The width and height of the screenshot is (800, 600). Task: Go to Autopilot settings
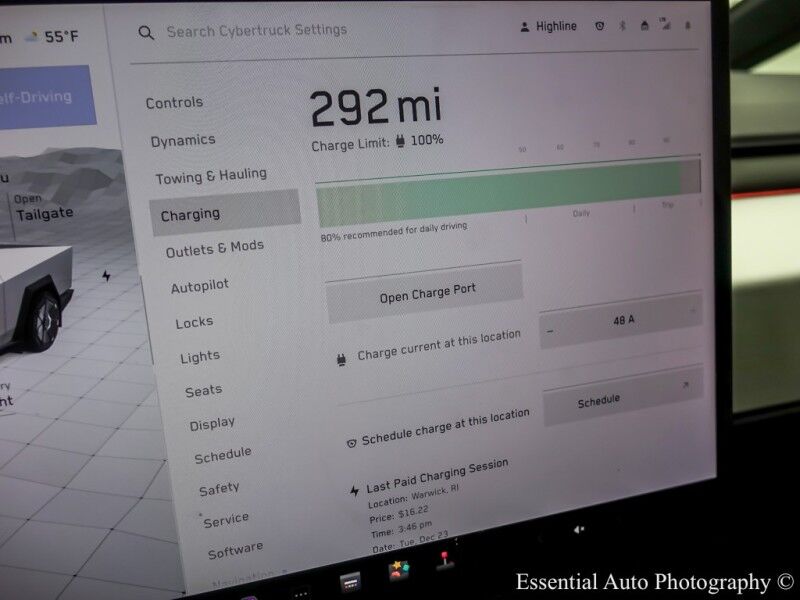tap(199, 287)
